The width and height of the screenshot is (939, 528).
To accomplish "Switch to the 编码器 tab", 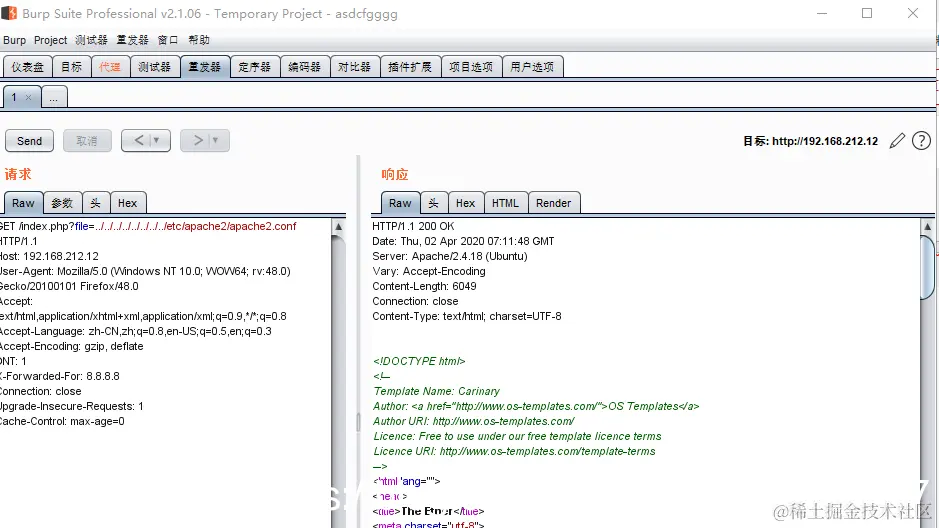I will pyautogui.click(x=304, y=66).
